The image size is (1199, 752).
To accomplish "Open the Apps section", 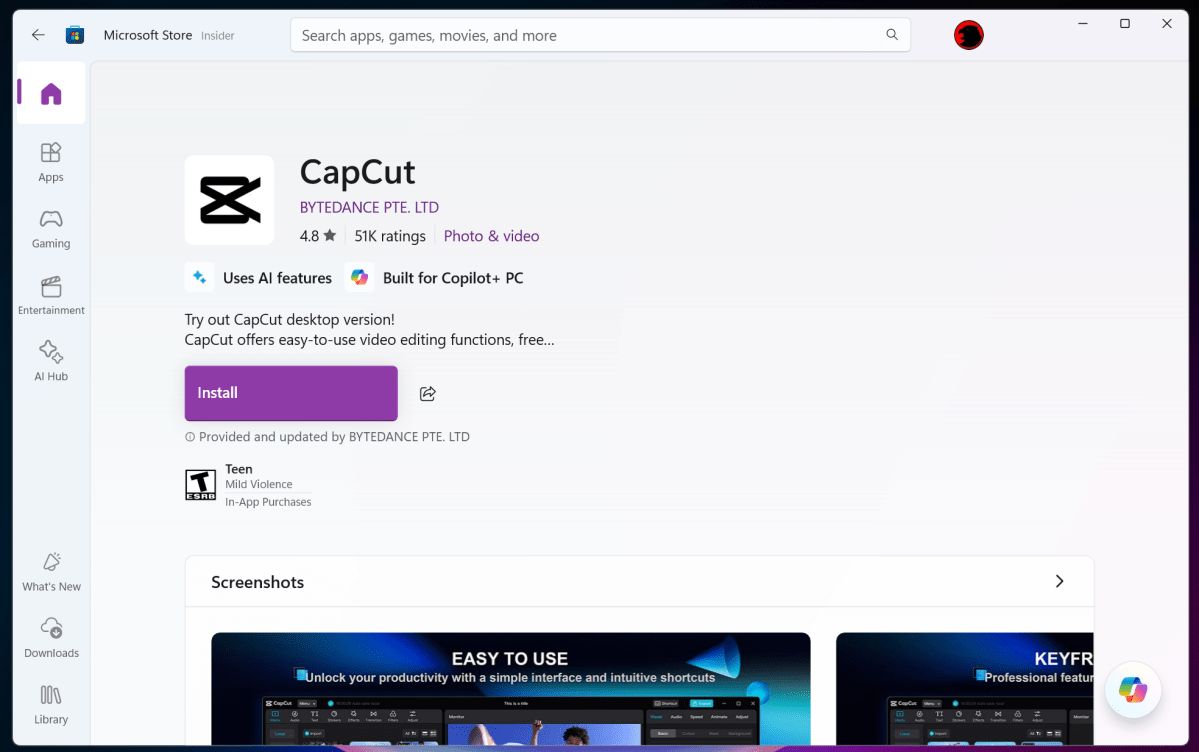I will (x=51, y=162).
